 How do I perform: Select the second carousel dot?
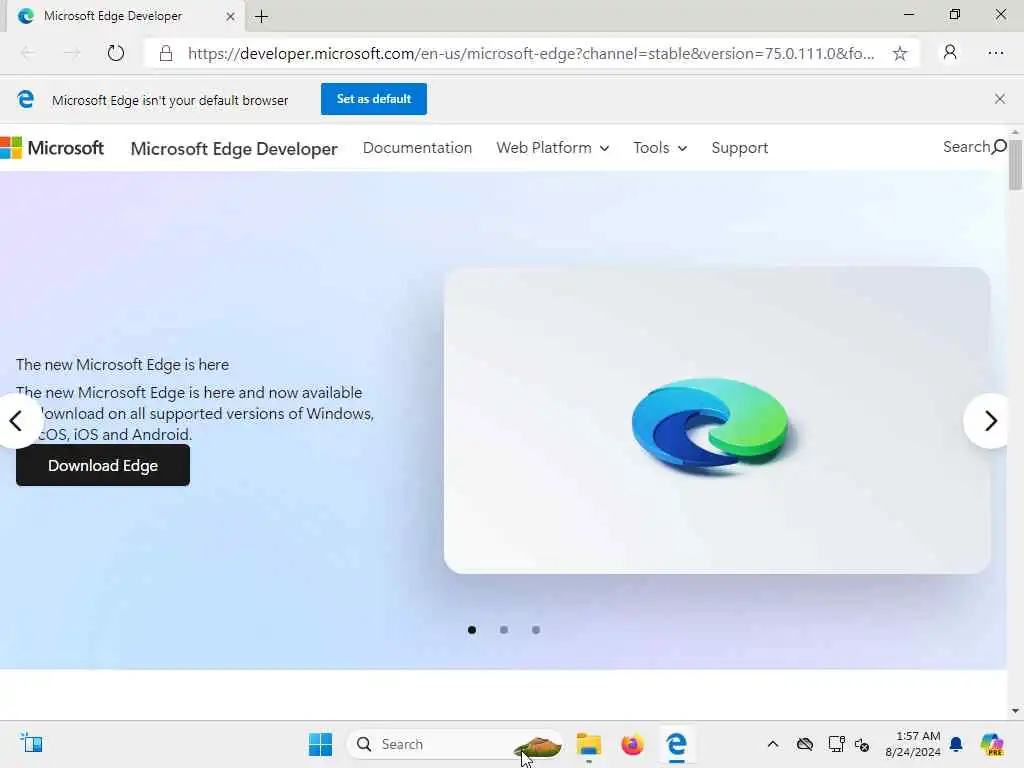pos(504,630)
